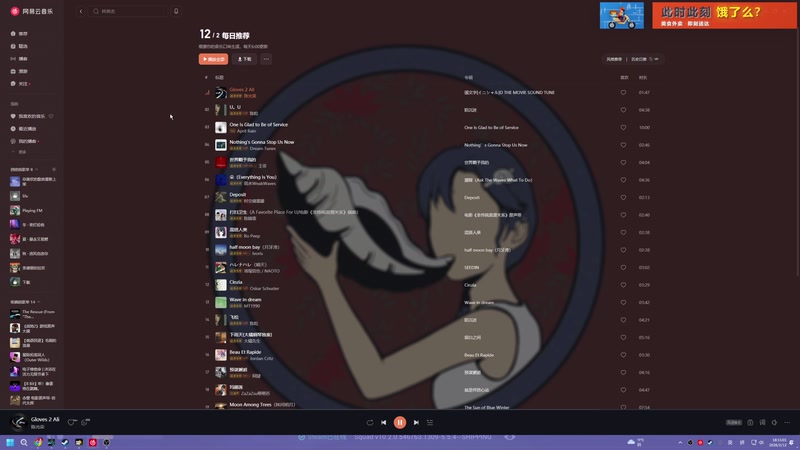Open the play queue list

(430, 422)
